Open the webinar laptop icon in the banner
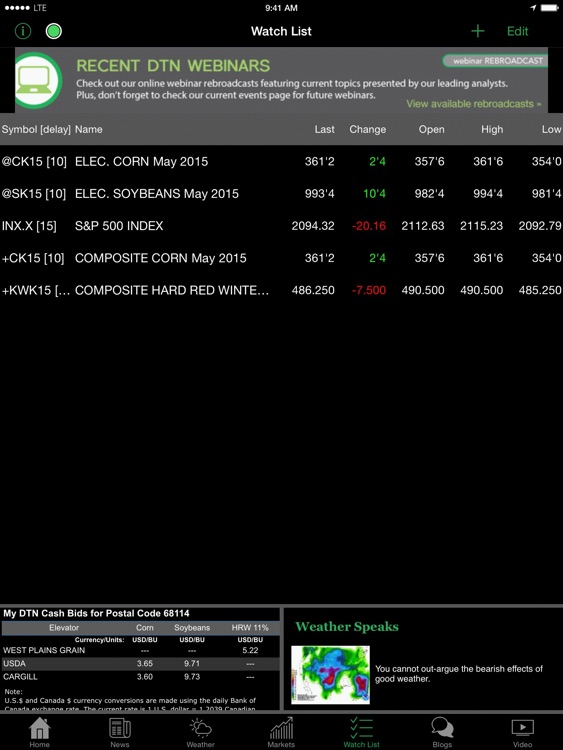 (x=37, y=80)
